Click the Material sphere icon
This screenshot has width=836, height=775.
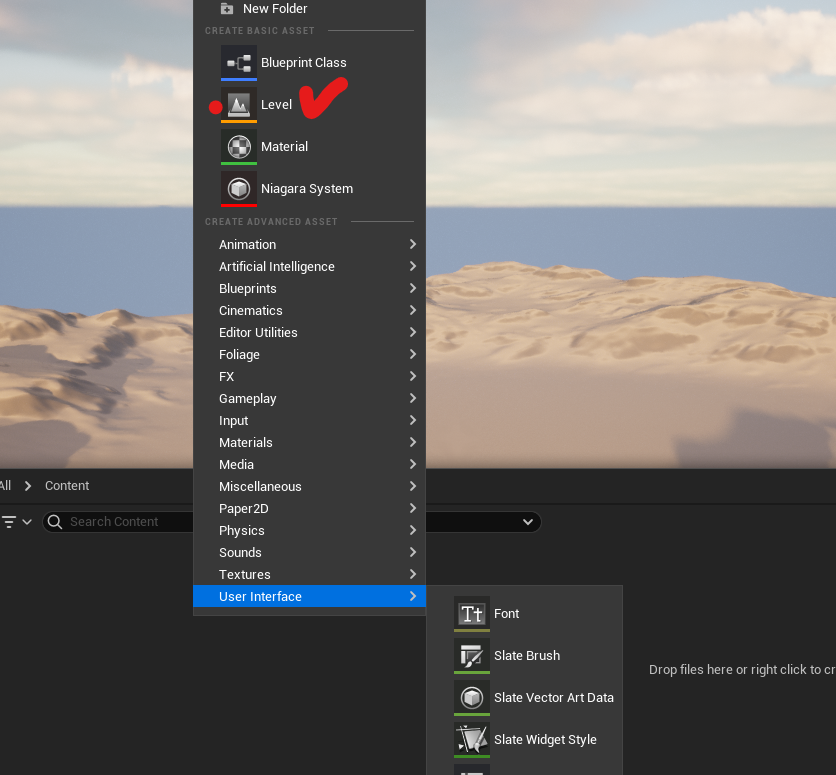tap(239, 147)
